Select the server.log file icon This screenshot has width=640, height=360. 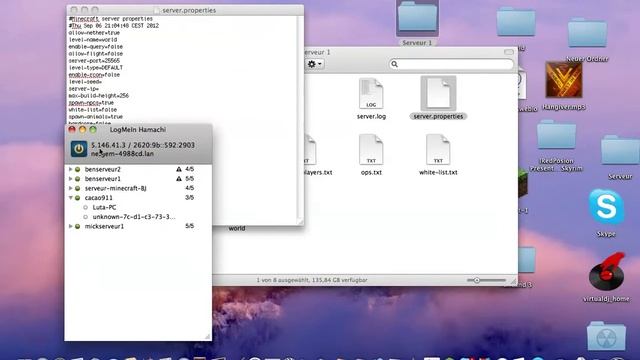pyautogui.click(x=371, y=93)
